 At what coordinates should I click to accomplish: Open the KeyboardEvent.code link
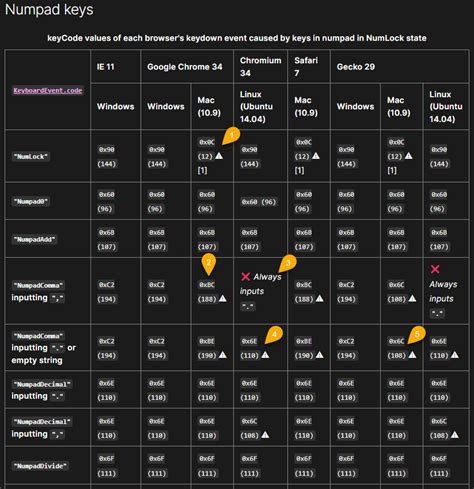click(x=48, y=91)
